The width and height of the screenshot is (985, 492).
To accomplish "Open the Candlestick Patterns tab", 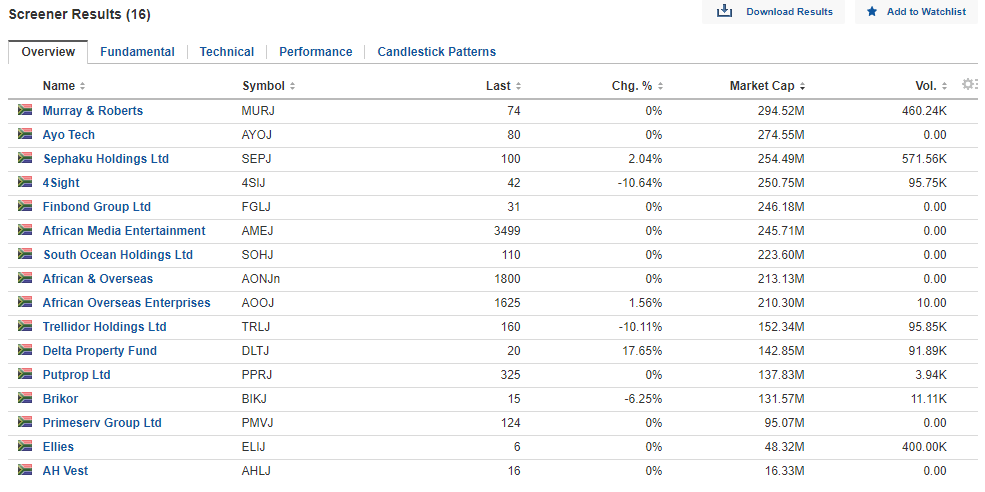I will click(x=437, y=52).
